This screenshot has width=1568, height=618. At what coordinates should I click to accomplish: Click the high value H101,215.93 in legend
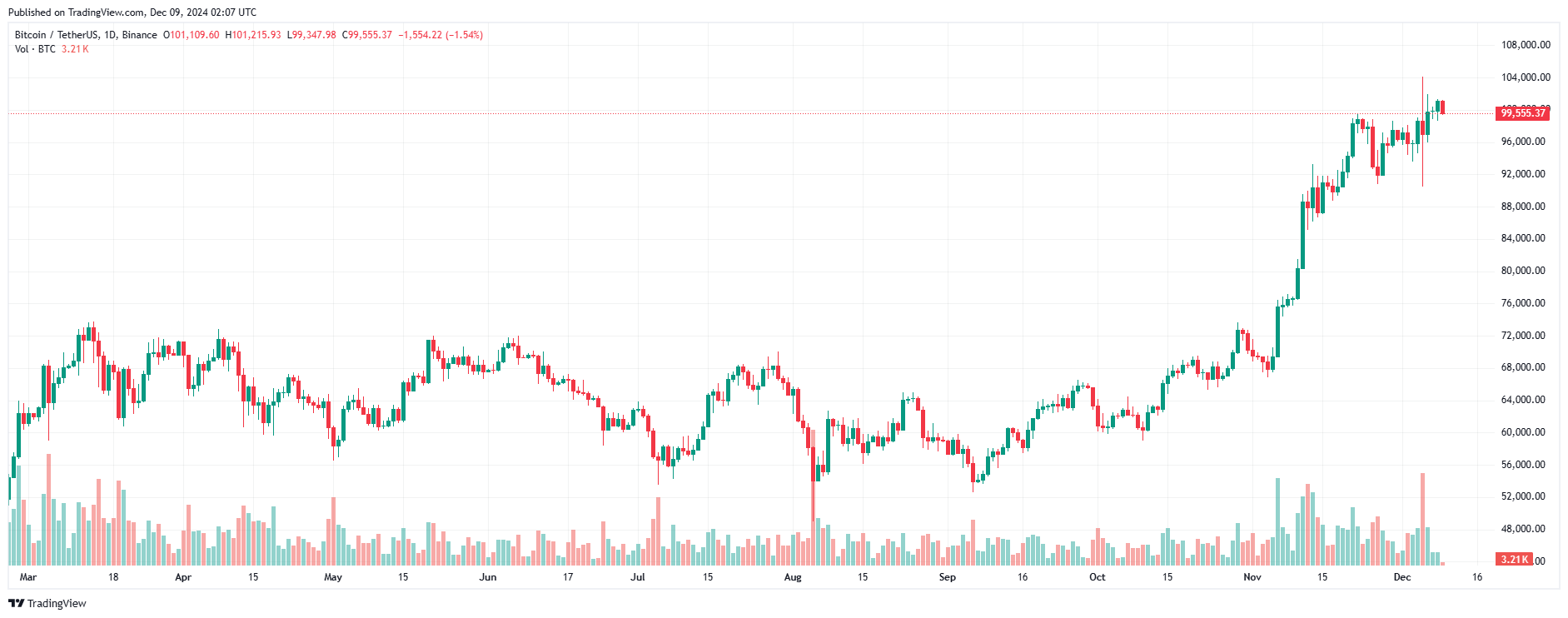(x=253, y=35)
